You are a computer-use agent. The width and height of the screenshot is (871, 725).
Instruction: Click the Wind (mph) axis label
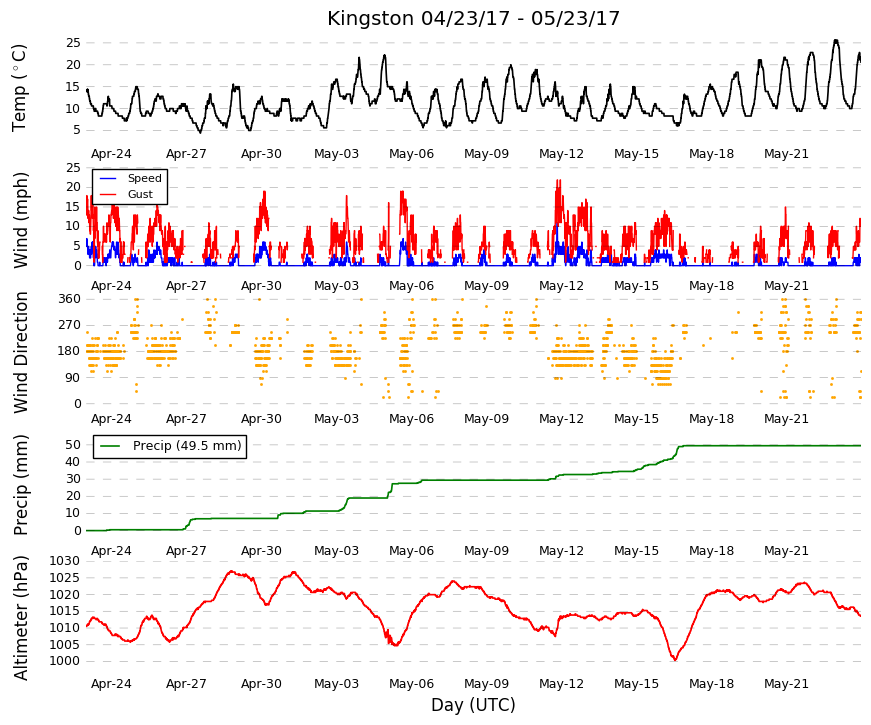pyautogui.click(x=20, y=220)
